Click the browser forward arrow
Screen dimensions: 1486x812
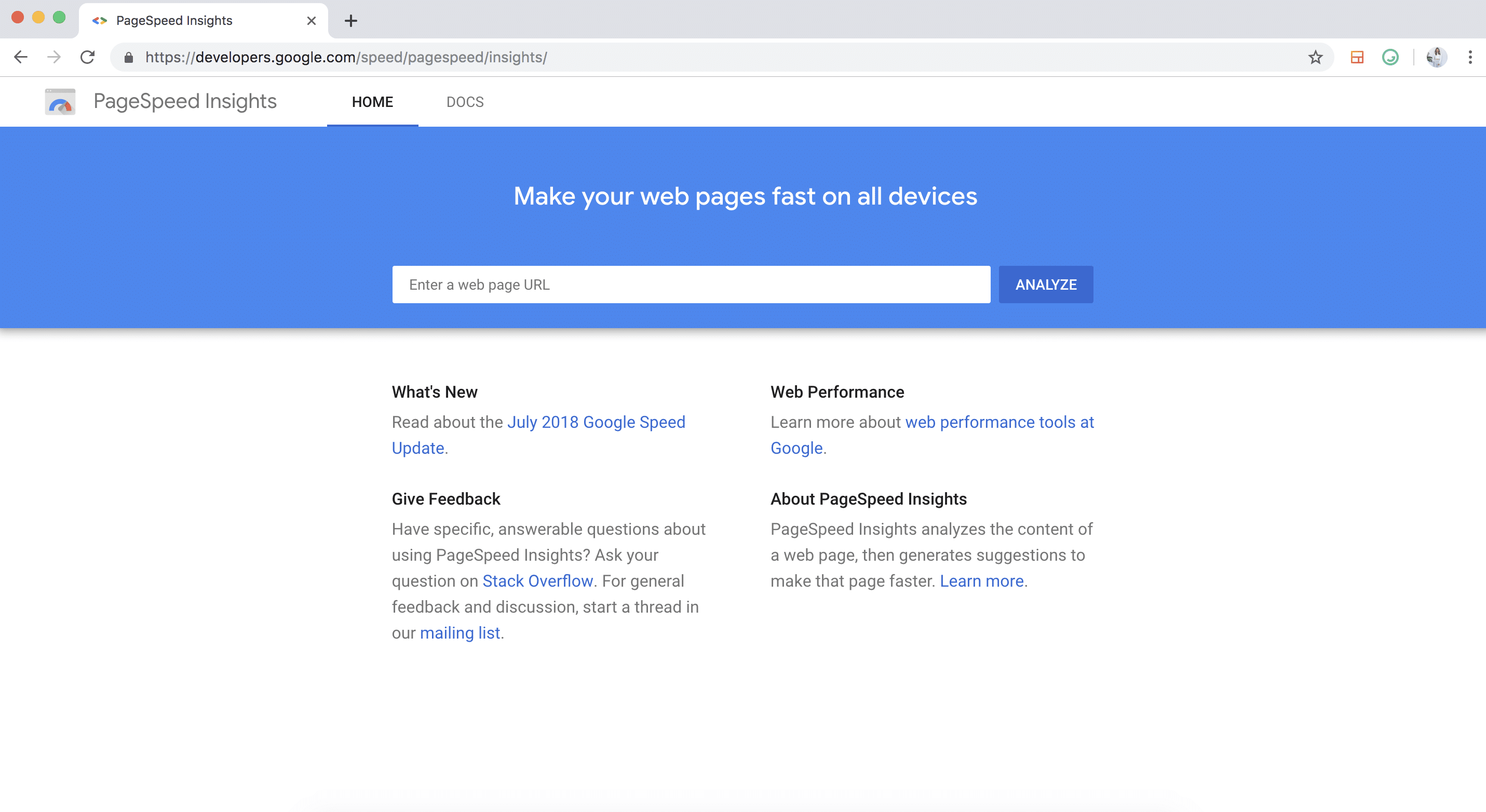(x=53, y=57)
